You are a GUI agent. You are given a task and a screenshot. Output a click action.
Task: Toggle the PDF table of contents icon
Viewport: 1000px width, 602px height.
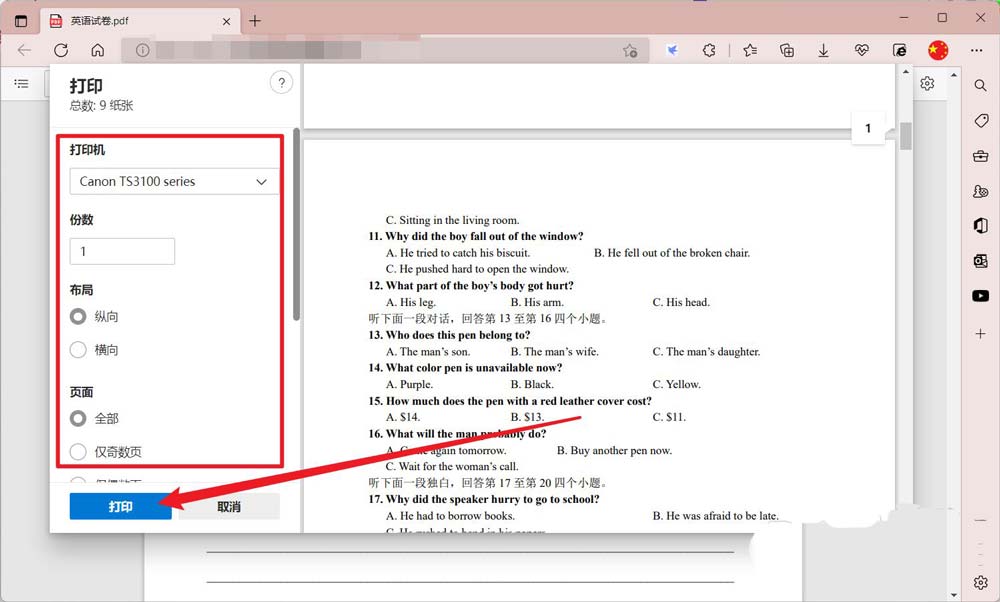click(22, 84)
